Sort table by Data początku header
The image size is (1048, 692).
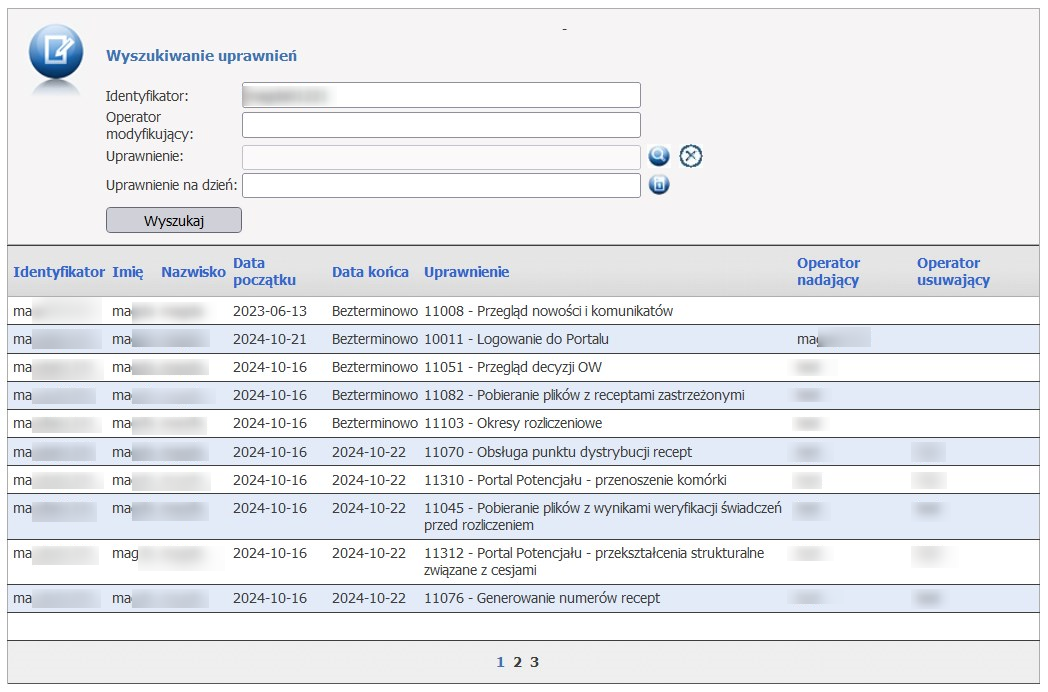pyautogui.click(x=264, y=272)
